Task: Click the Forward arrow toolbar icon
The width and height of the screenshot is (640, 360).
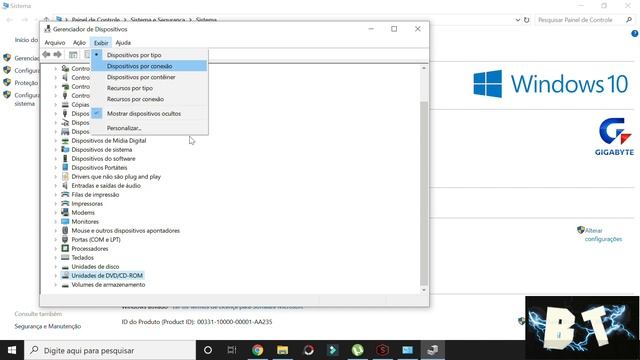Action: [x=58, y=55]
